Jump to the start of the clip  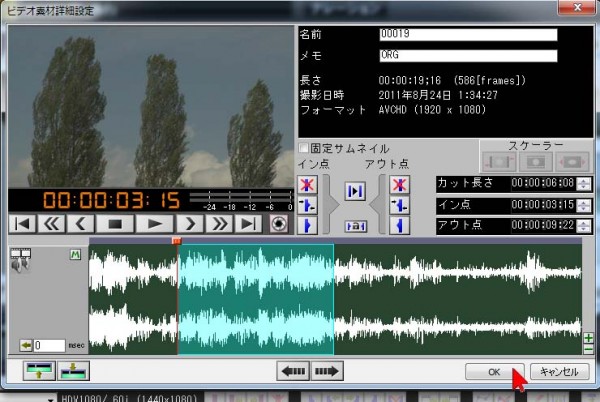coord(22,224)
